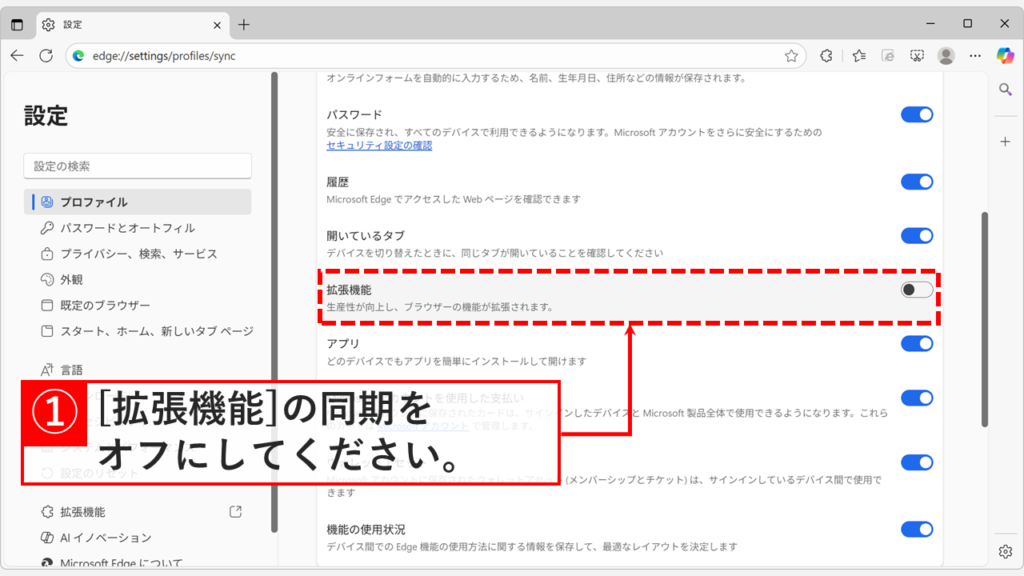Enable the 拡張機能 sync toggle
This screenshot has width=1024, height=576.
click(917, 290)
